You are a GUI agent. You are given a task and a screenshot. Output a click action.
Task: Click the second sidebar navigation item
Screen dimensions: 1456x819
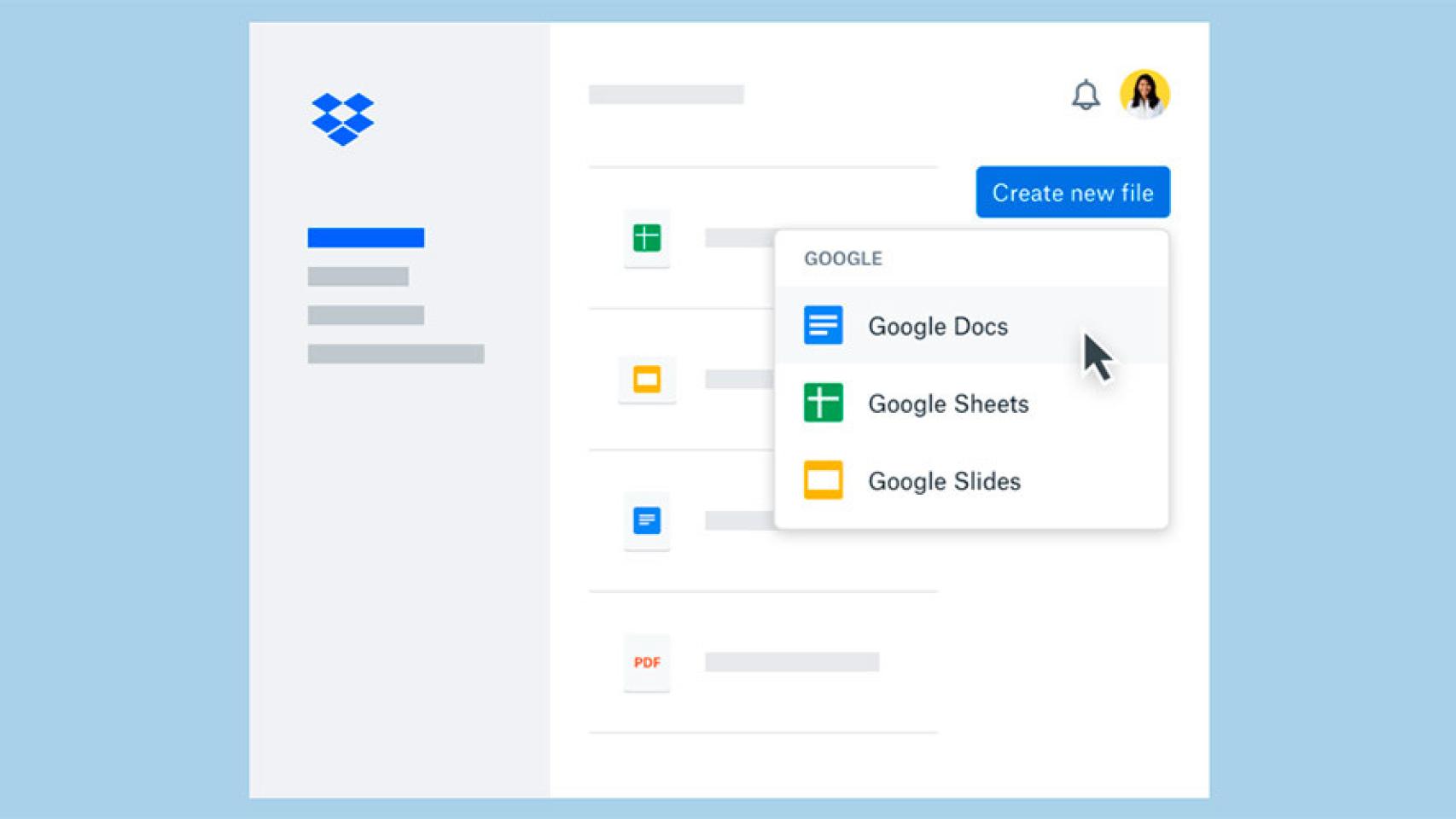[x=358, y=276]
